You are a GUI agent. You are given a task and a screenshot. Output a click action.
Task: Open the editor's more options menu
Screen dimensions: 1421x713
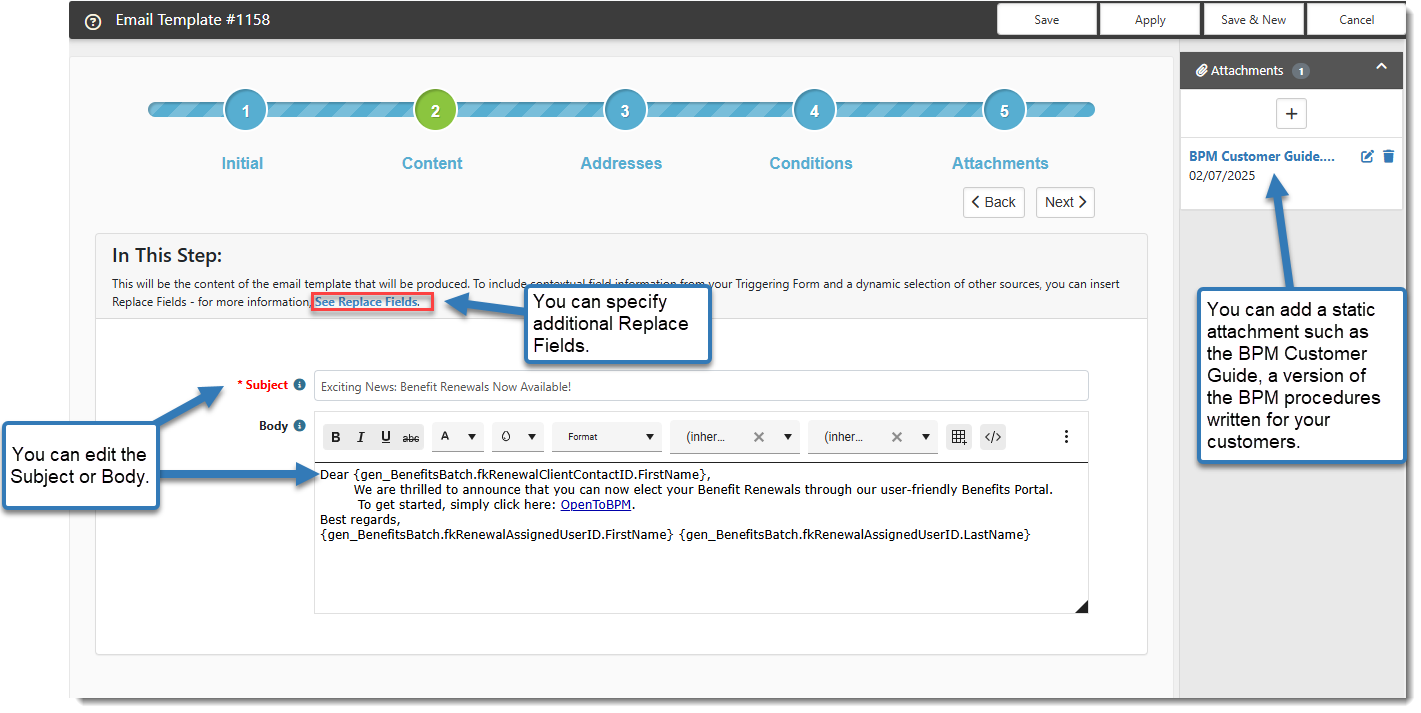point(1066,437)
